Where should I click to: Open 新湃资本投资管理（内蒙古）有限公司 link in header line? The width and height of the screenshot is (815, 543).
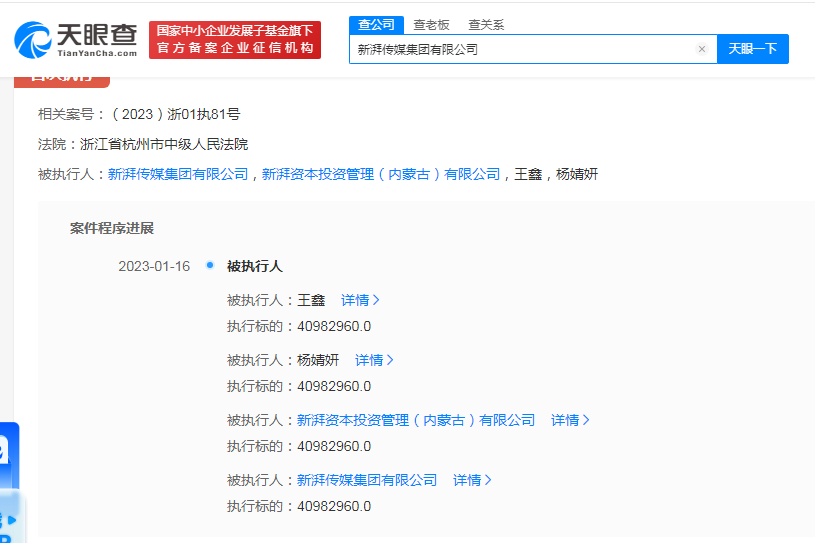point(380,174)
